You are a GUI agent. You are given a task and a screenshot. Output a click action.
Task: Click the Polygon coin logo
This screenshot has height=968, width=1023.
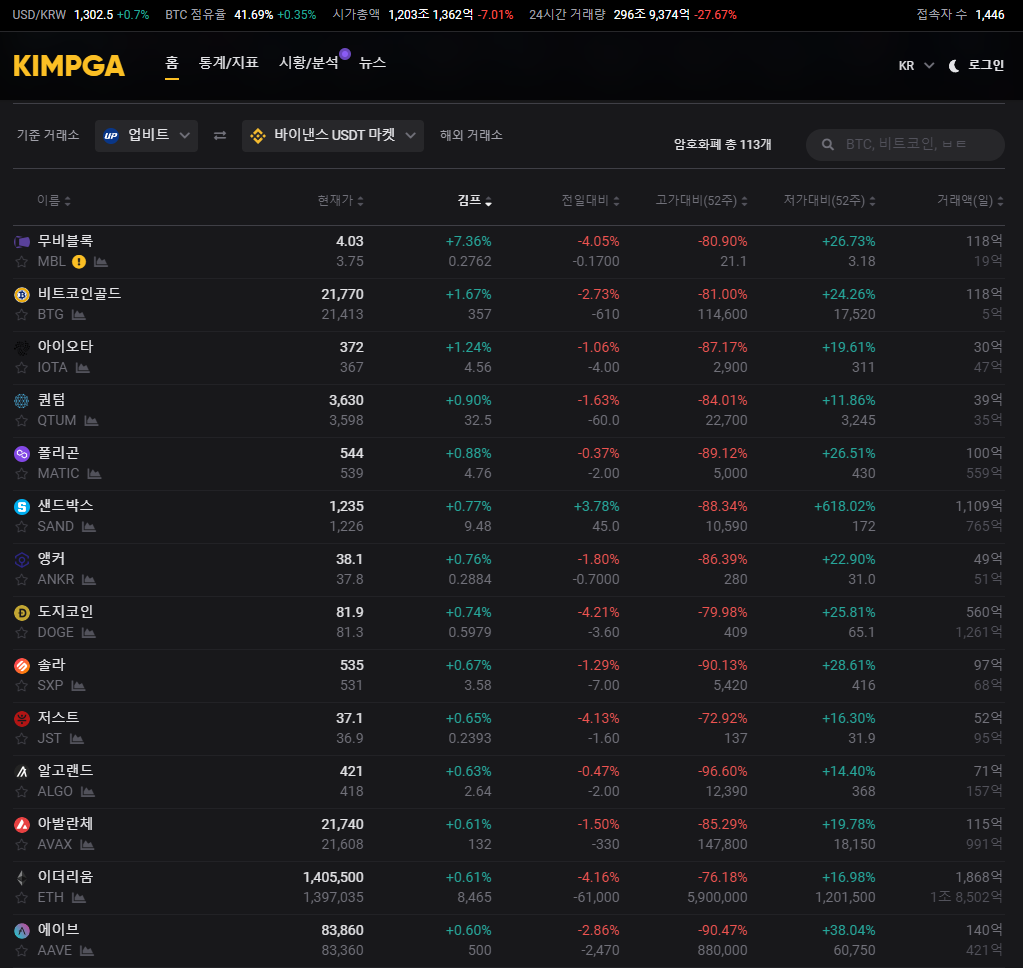click(x=22, y=453)
